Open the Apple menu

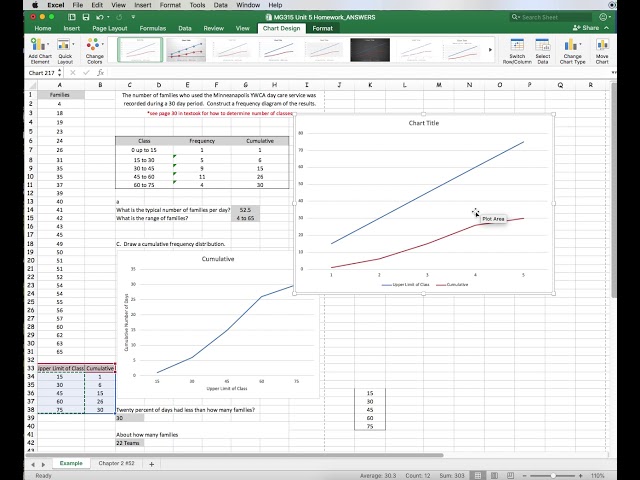point(35,5)
